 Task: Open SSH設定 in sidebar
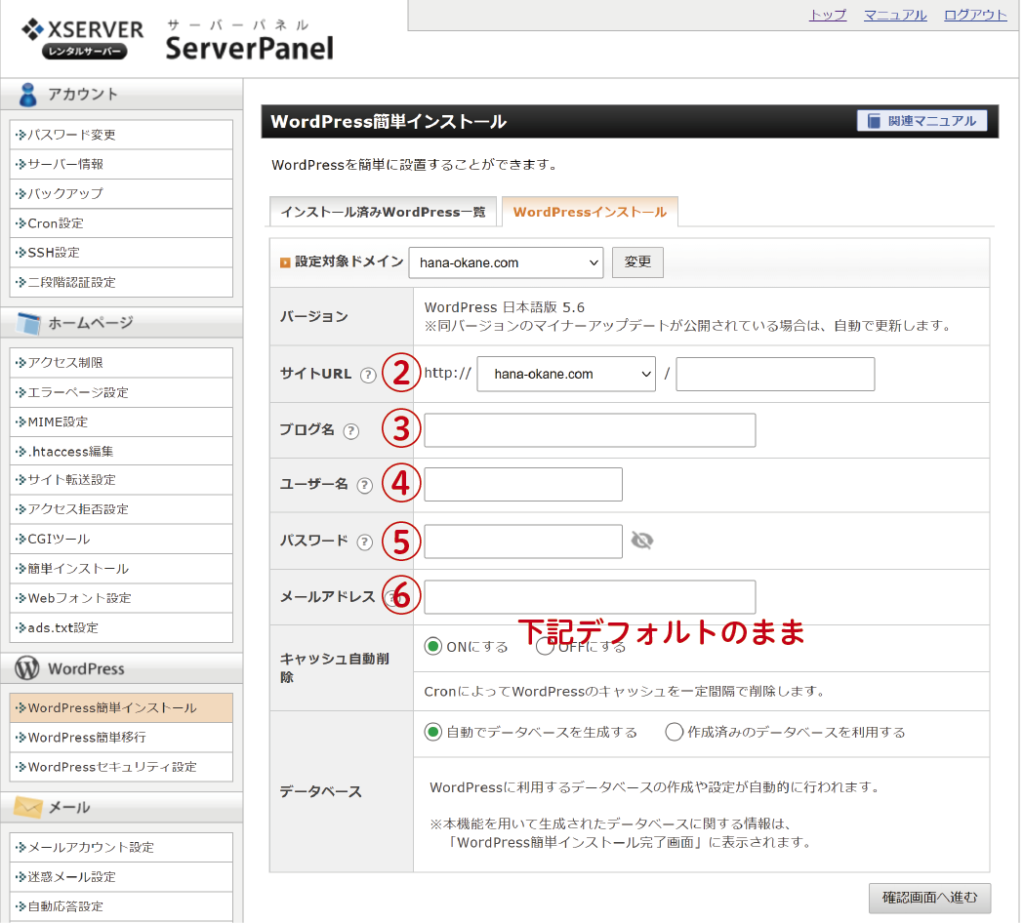[x=121, y=253]
